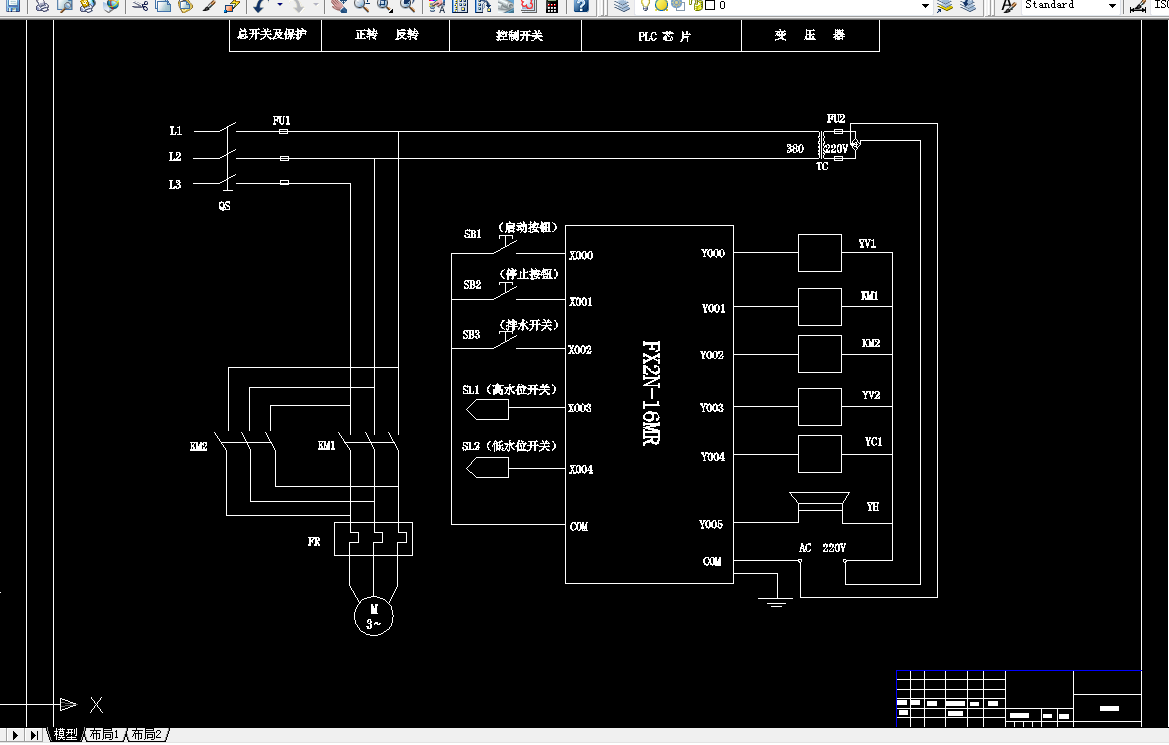Click the 3D DWF globe icon
Image resolution: width=1169 pixels, height=745 pixels.
(x=111, y=6)
